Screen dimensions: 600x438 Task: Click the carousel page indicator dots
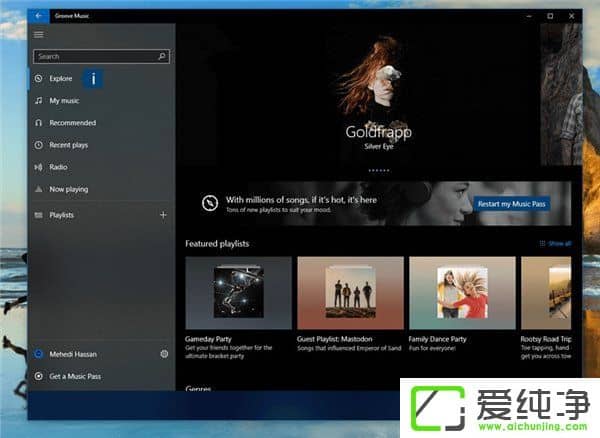378,171
